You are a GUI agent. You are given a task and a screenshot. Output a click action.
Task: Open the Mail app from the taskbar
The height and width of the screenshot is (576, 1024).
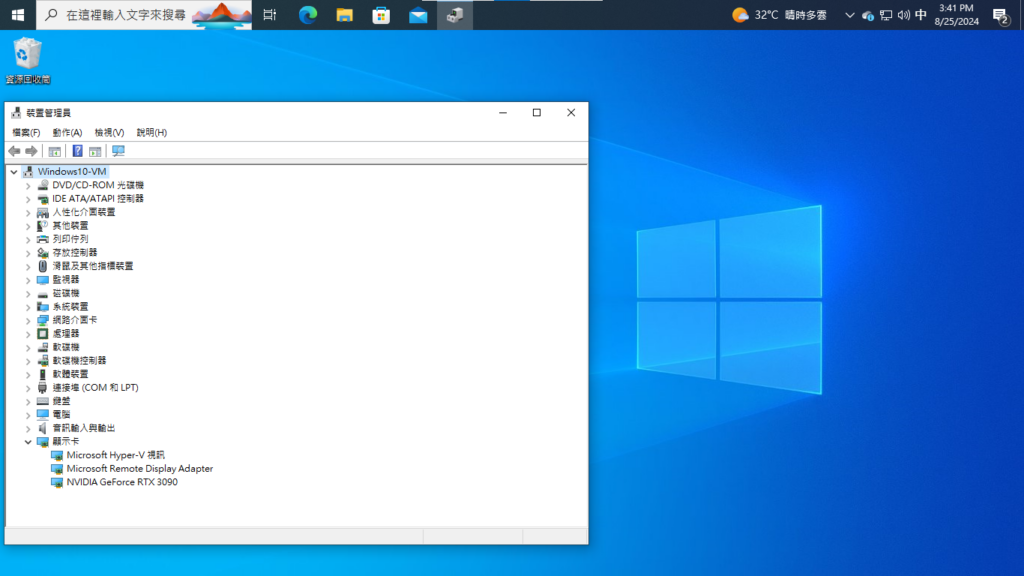pos(418,15)
